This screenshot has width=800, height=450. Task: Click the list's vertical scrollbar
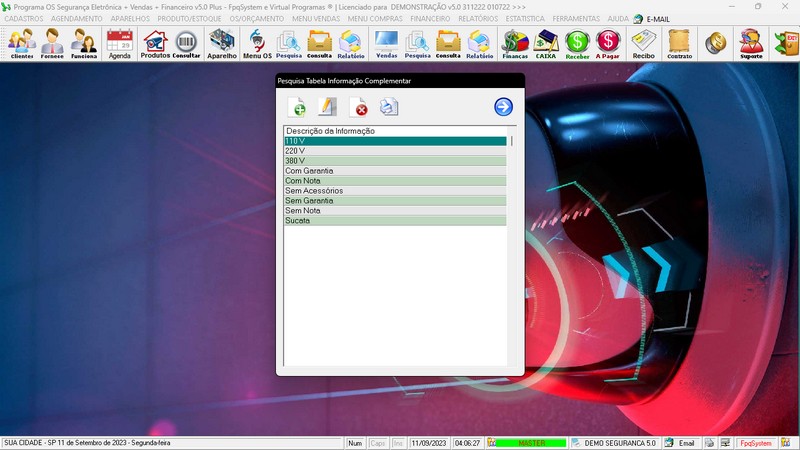click(512, 250)
